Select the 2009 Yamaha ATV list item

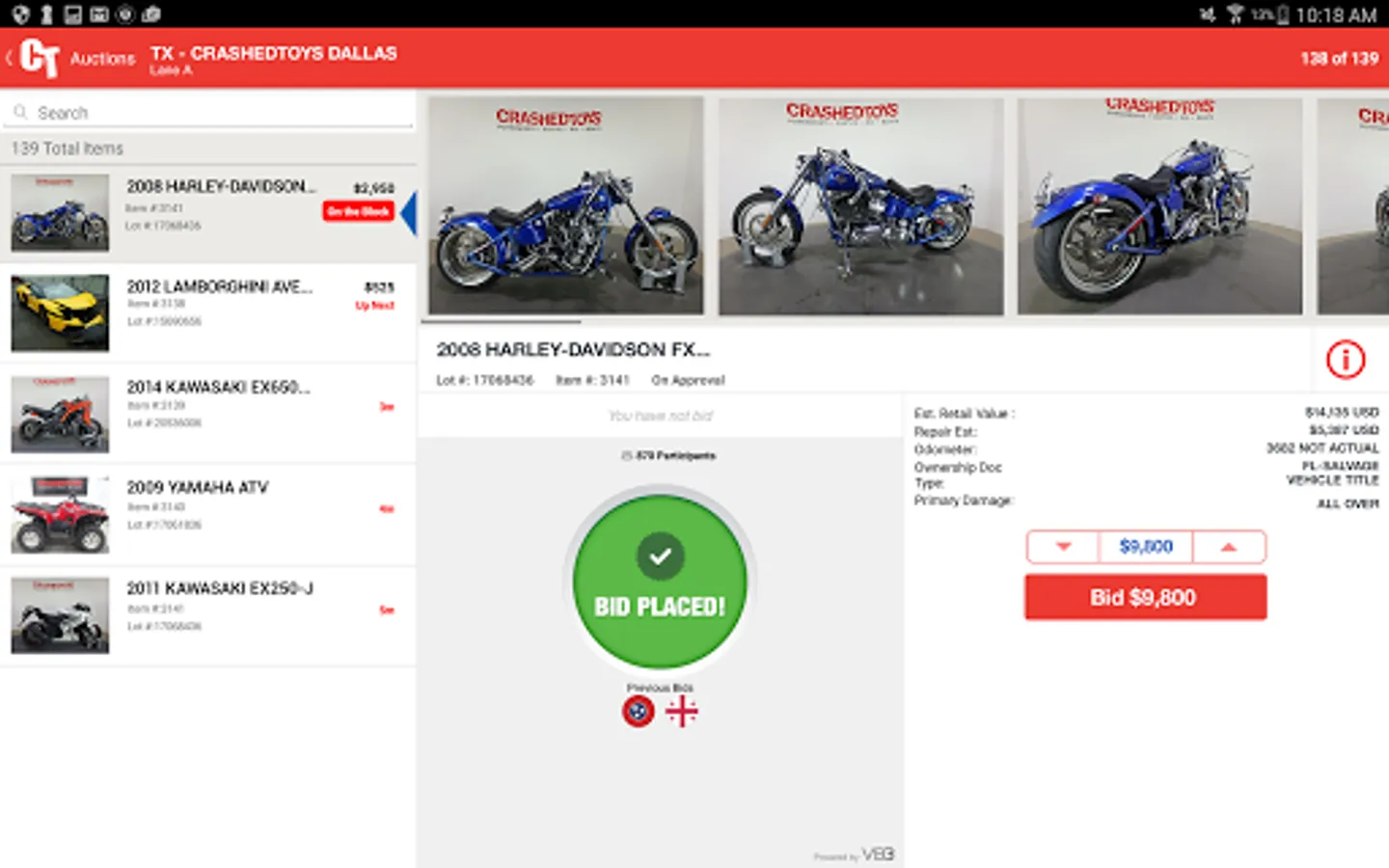click(208, 515)
